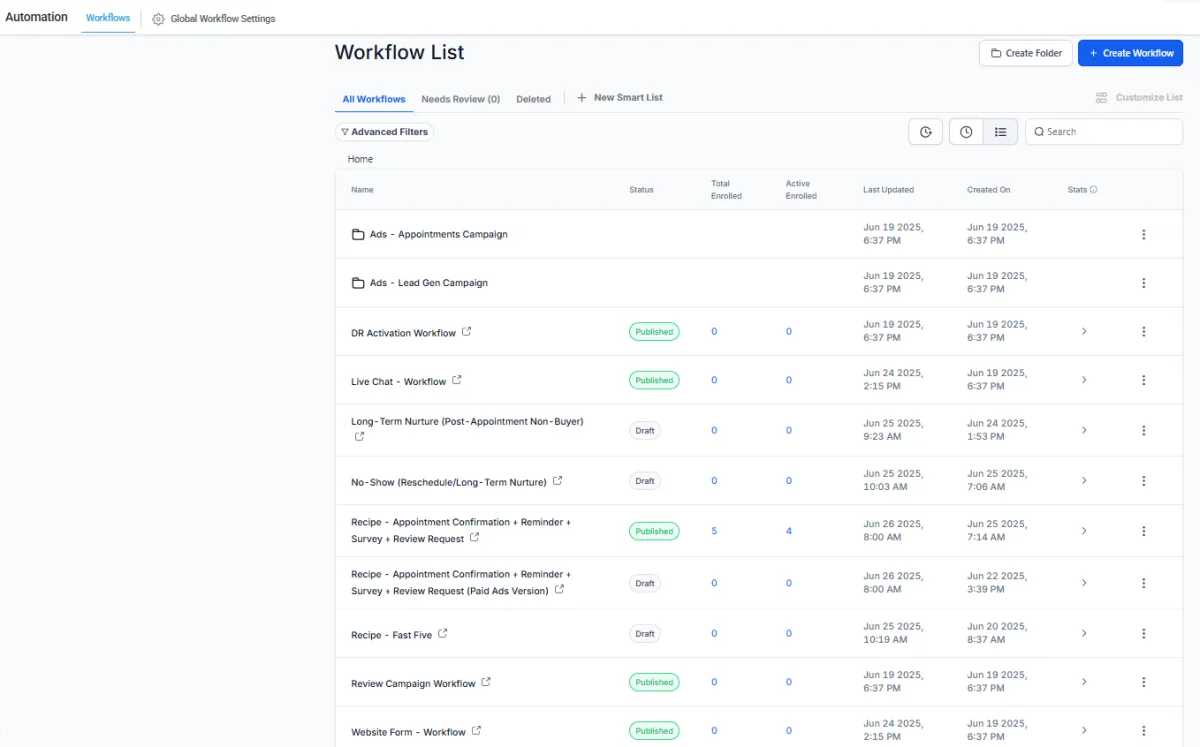The width and height of the screenshot is (1200, 747).
Task: Open the Deleted tab
Action: tap(534, 99)
